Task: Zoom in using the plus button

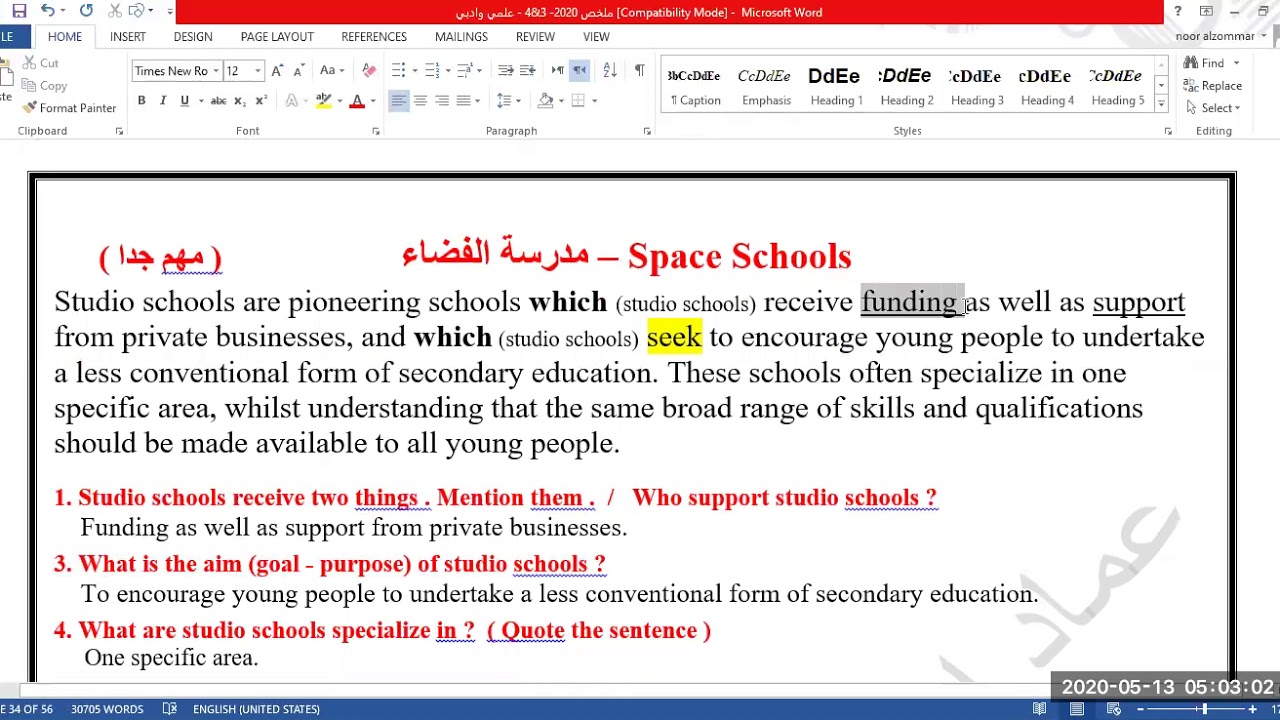Action: coord(1251,709)
